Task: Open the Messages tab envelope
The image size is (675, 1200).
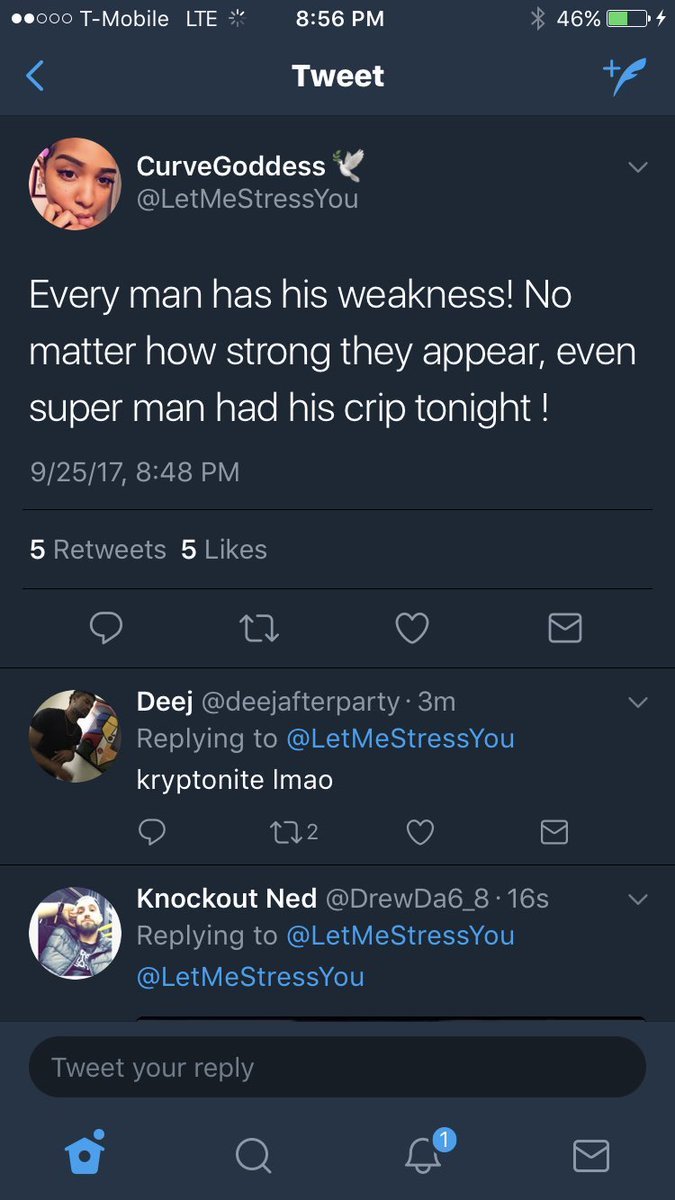Action: click(x=591, y=1155)
